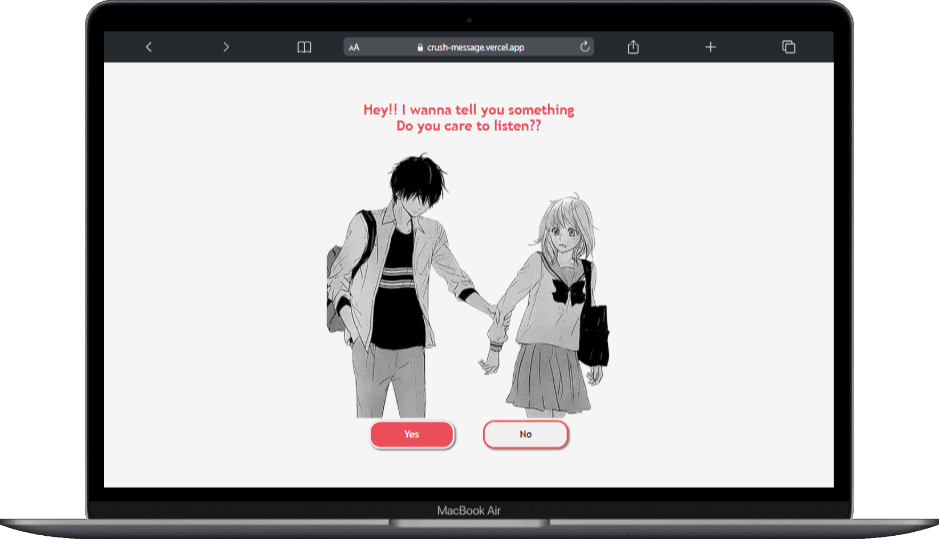
Task: Click the outlined No button
Action: [525, 434]
